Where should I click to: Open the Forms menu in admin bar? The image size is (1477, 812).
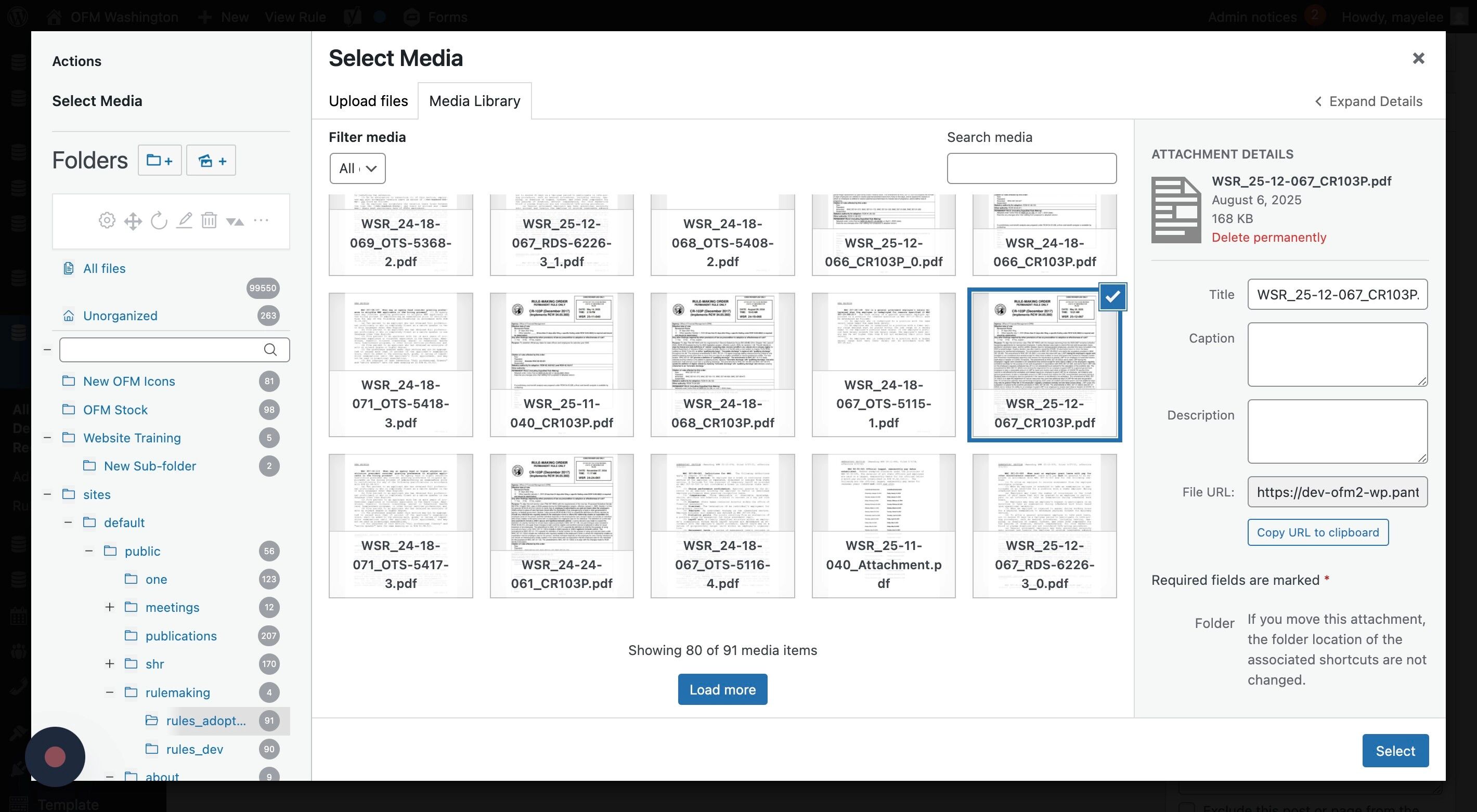pyautogui.click(x=437, y=17)
